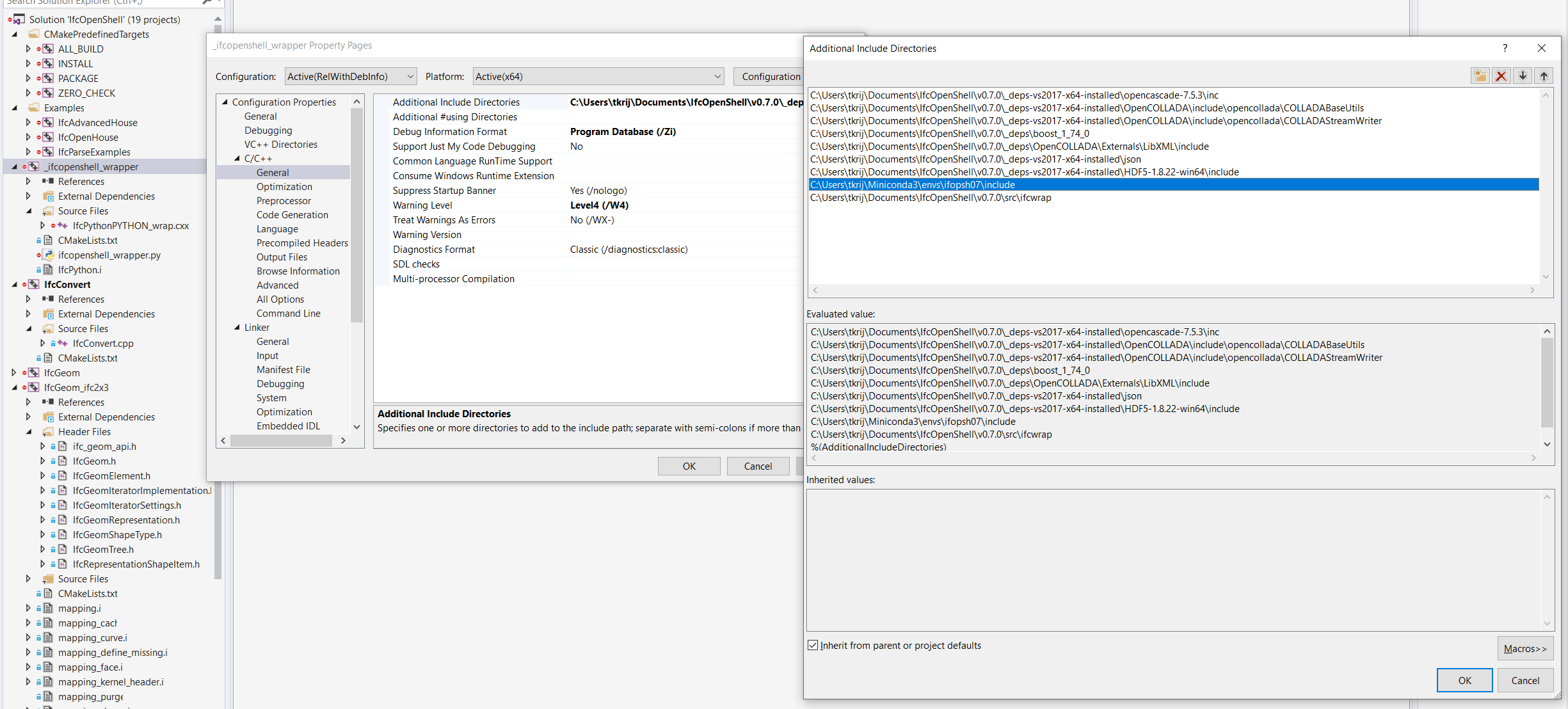Select the highlighted Miniconda3 include path entry
This screenshot has width=1568, height=709.
(x=913, y=184)
